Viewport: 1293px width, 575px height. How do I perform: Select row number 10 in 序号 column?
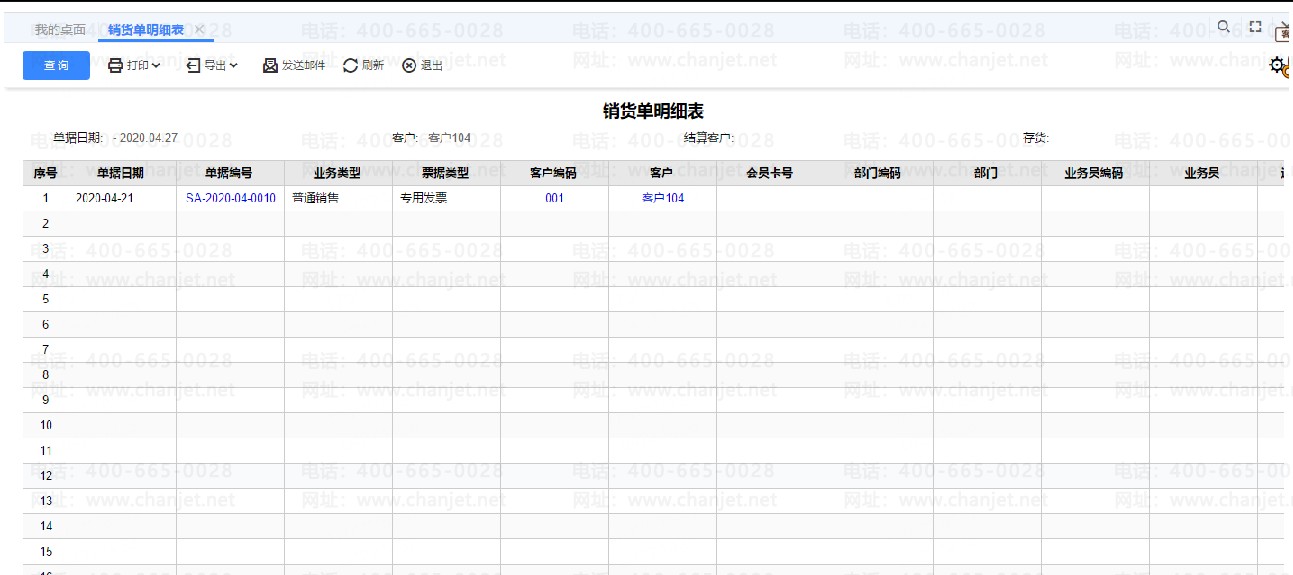coord(45,425)
